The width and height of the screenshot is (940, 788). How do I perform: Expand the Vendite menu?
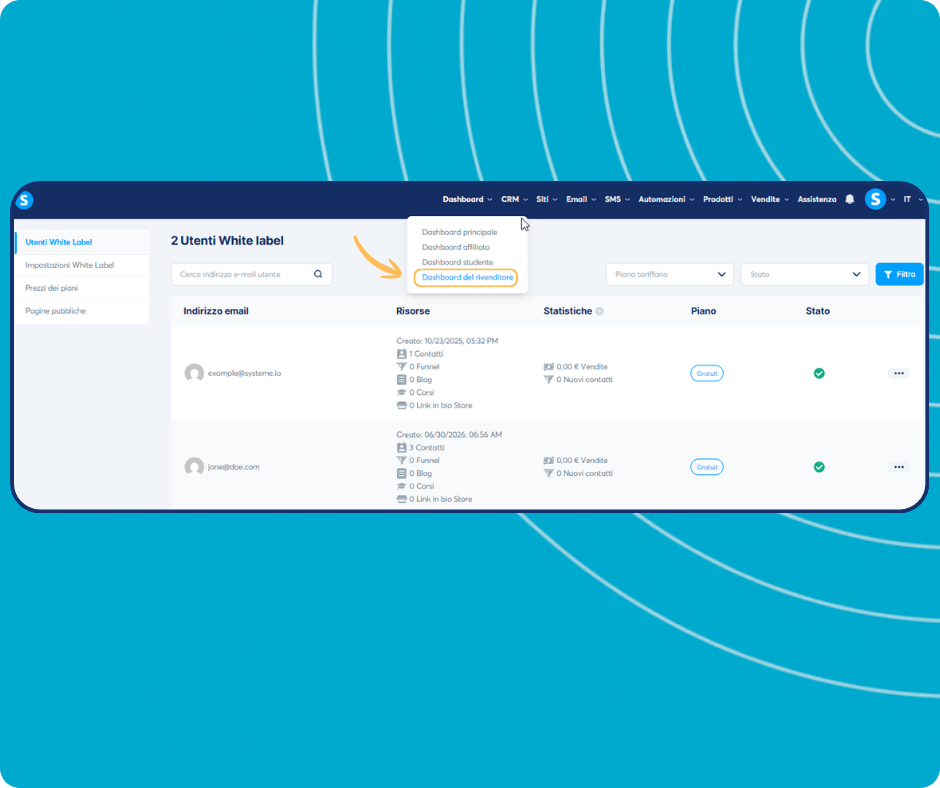(x=770, y=199)
